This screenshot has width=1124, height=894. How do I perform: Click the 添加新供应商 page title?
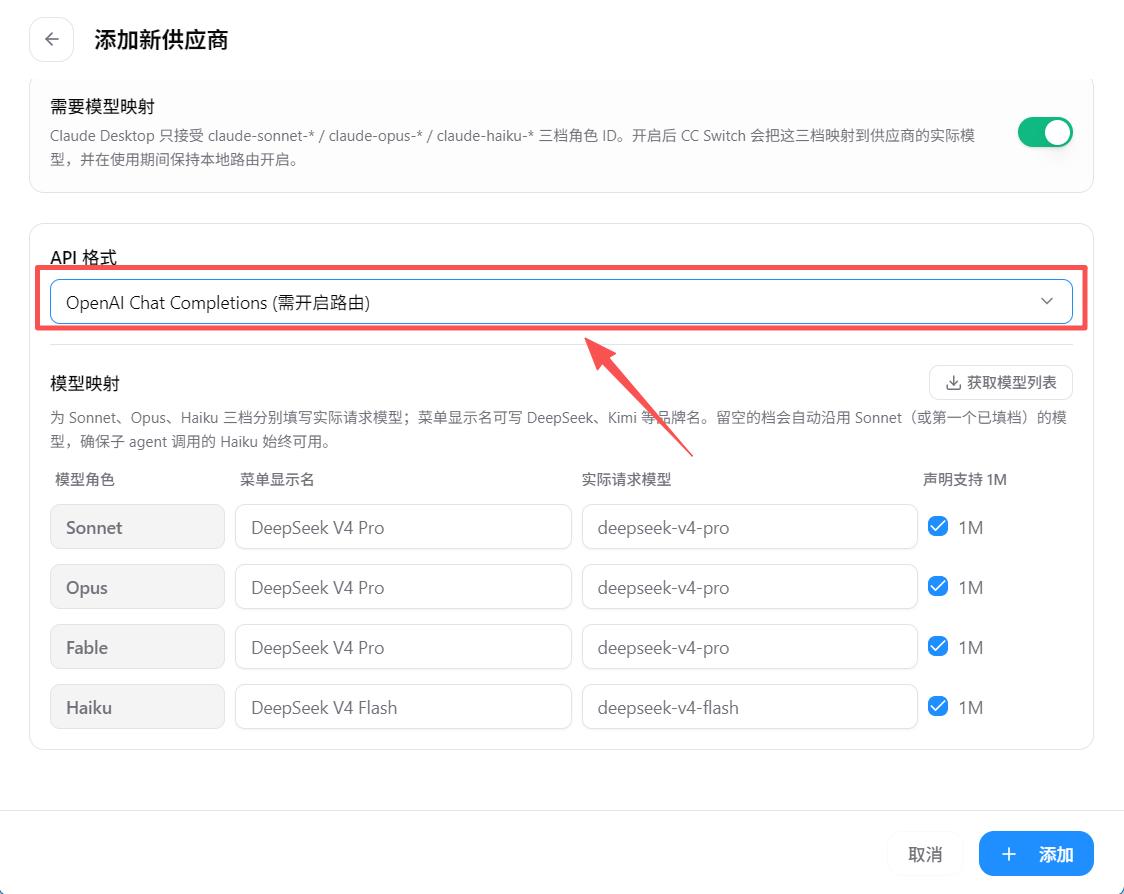161,40
